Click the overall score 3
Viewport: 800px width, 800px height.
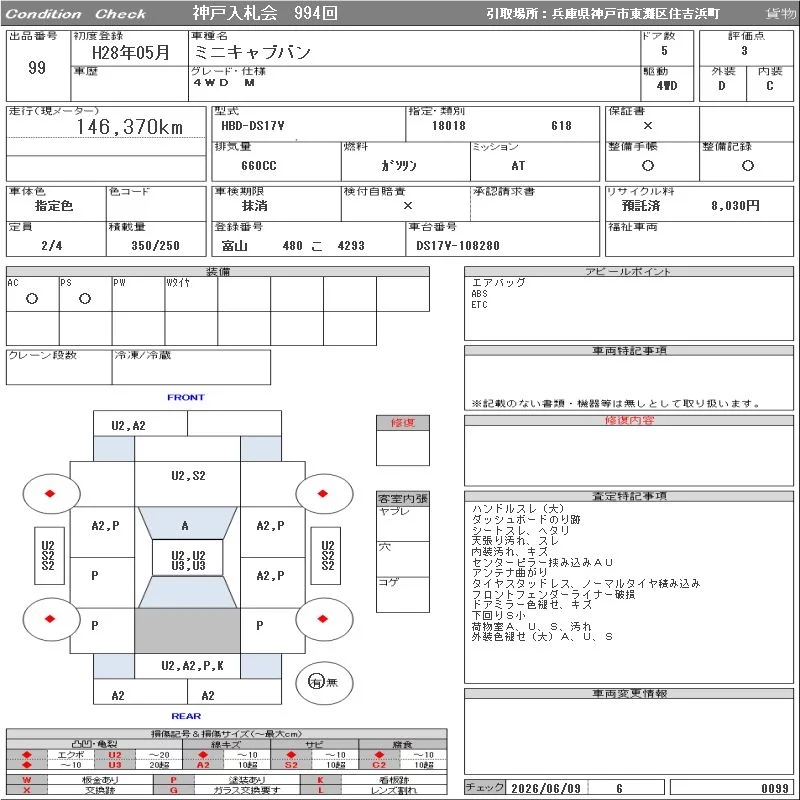click(x=744, y=51)
